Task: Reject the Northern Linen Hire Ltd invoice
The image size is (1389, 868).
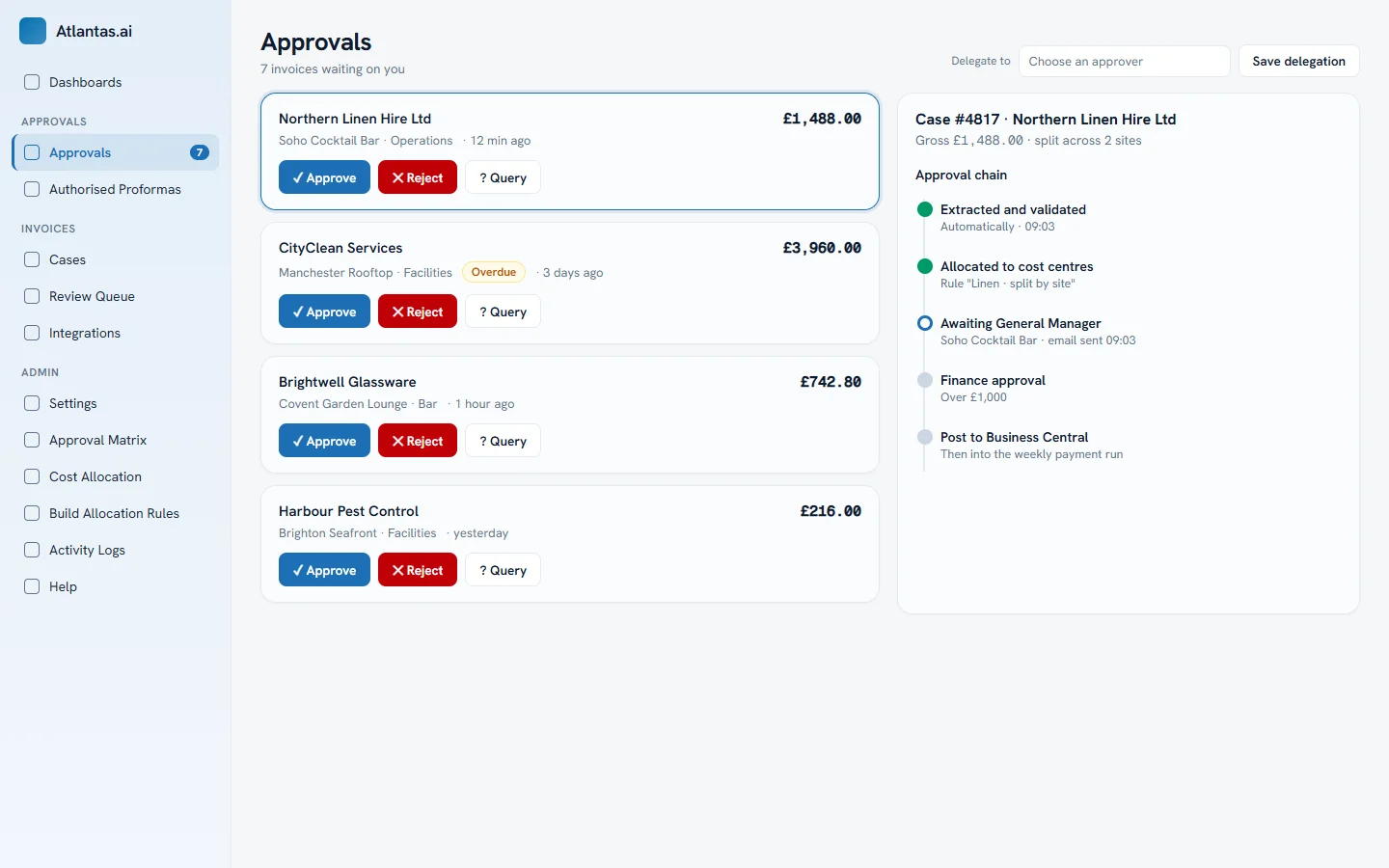Action: coord(418,177)
